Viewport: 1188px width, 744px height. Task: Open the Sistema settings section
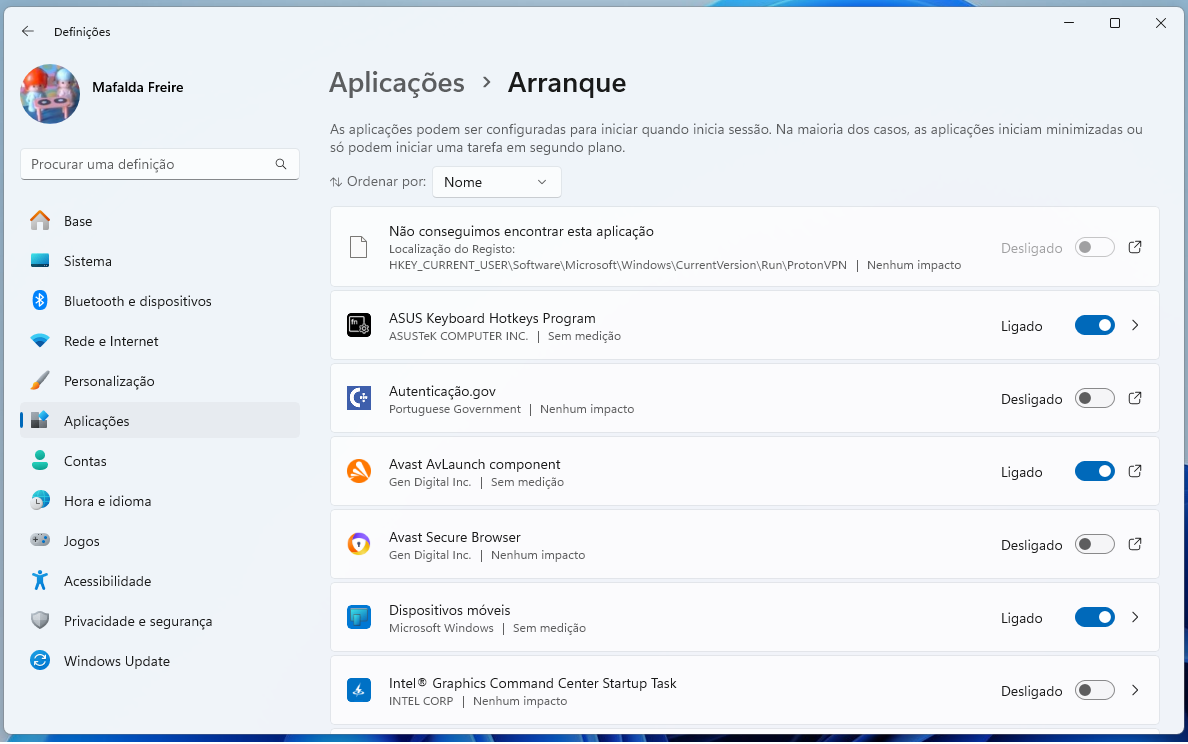click(160, 261)
